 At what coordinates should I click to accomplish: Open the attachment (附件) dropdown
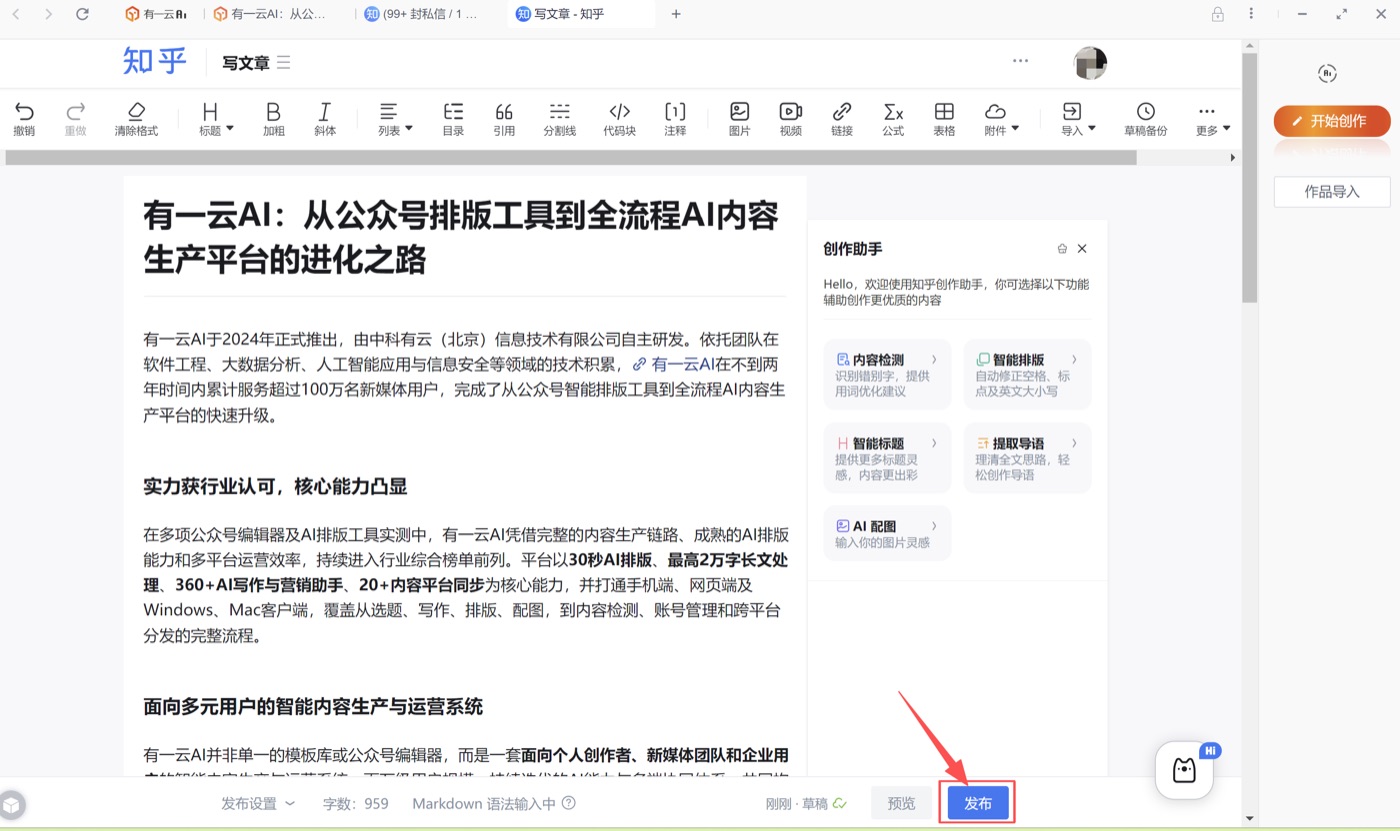click(x=1001, y=119)
